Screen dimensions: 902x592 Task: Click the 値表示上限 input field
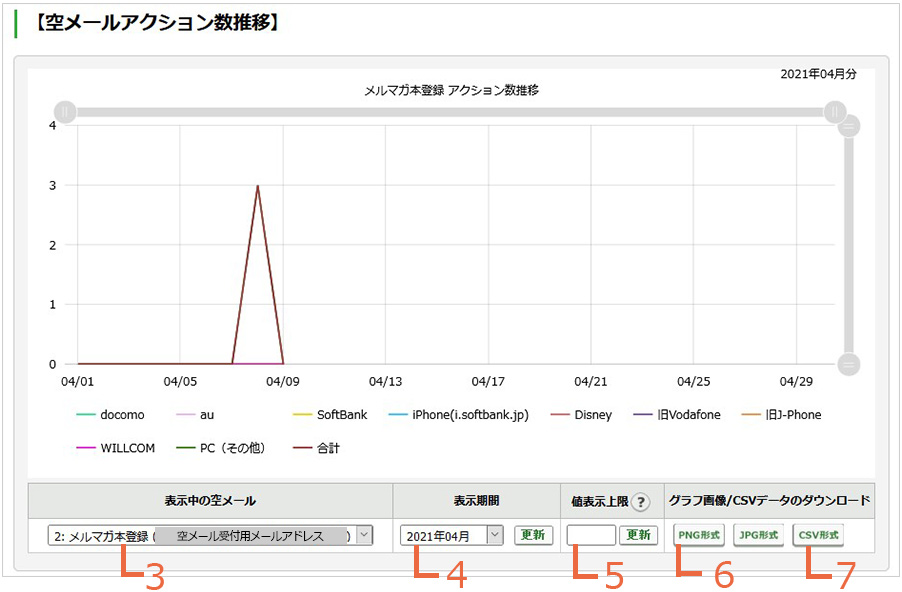591,535
